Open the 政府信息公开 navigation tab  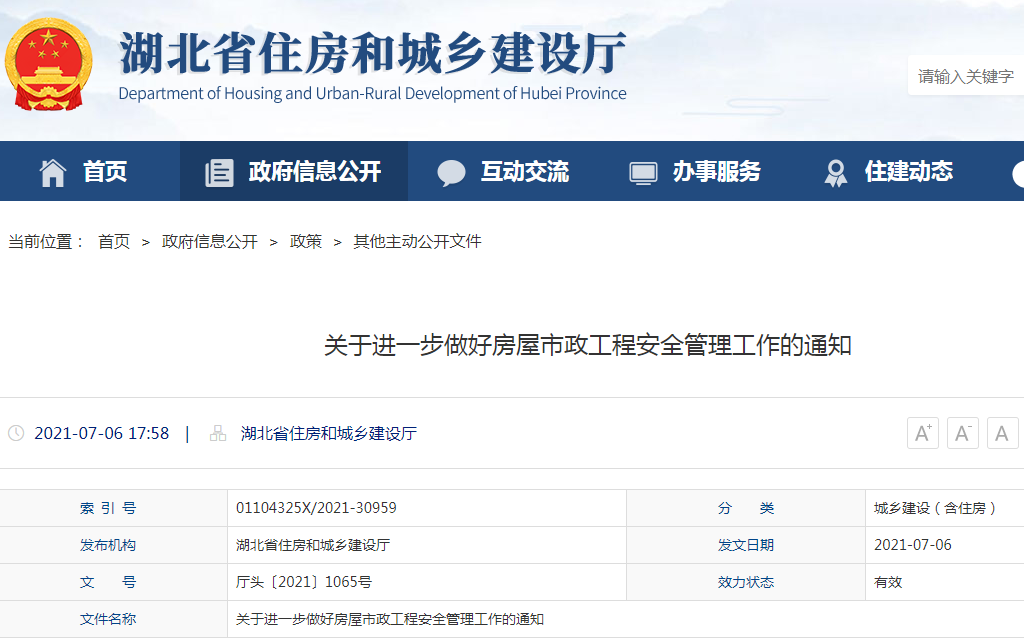294,171
